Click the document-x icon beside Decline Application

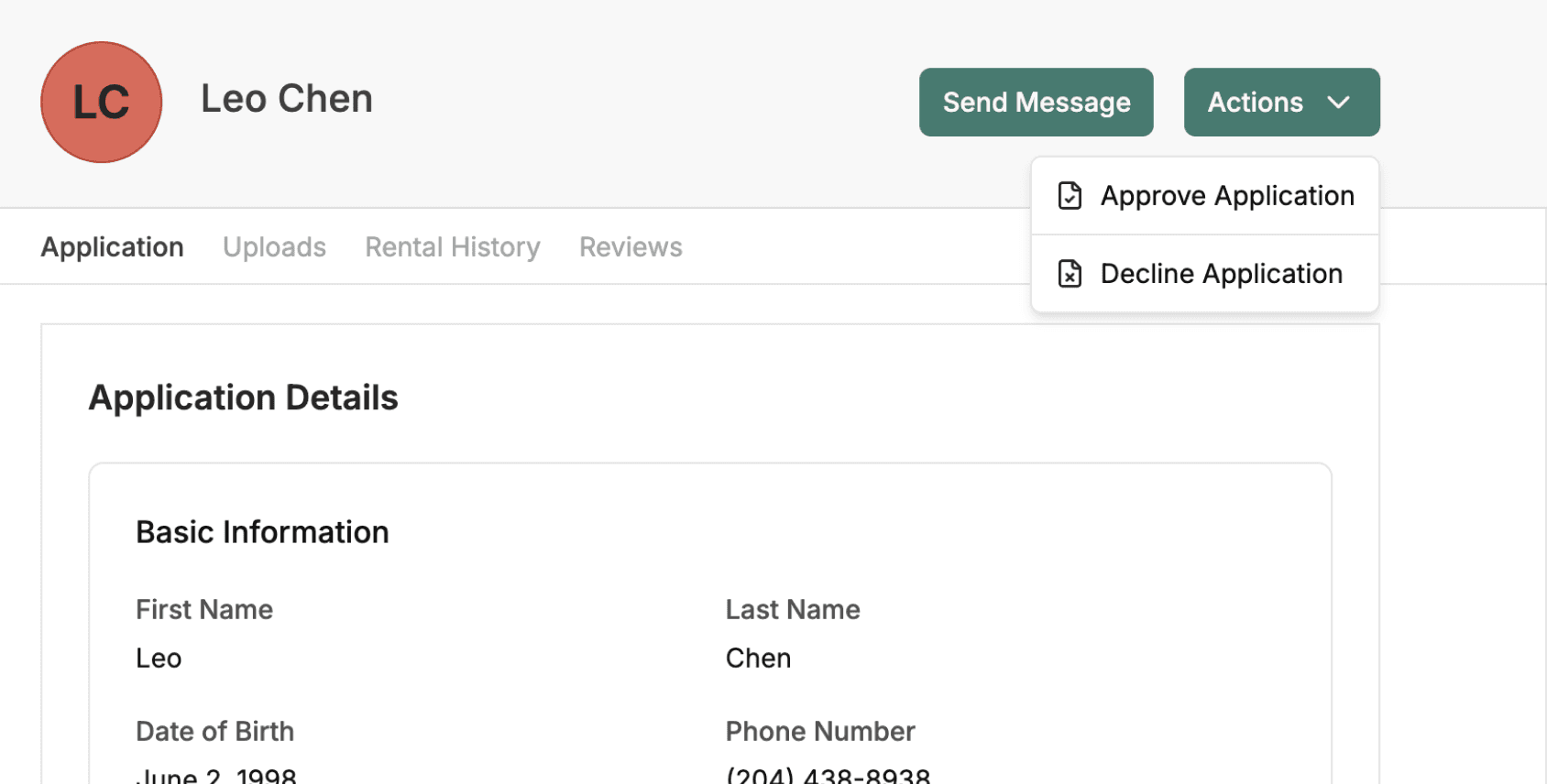coord(1070,274)
